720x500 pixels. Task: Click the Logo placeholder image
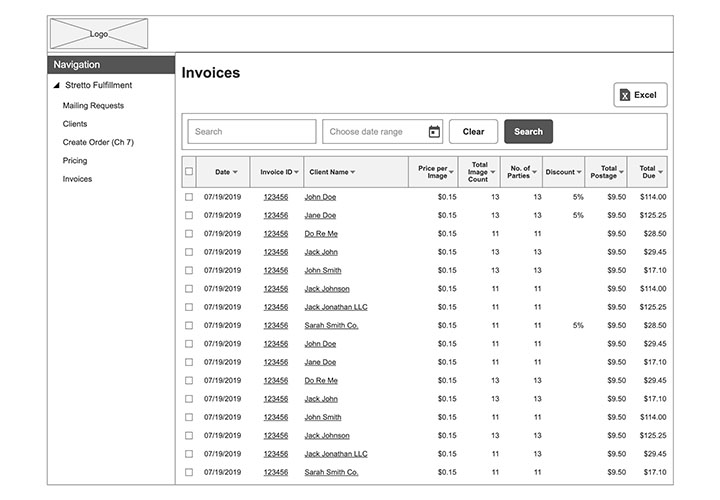click(99, 34)
